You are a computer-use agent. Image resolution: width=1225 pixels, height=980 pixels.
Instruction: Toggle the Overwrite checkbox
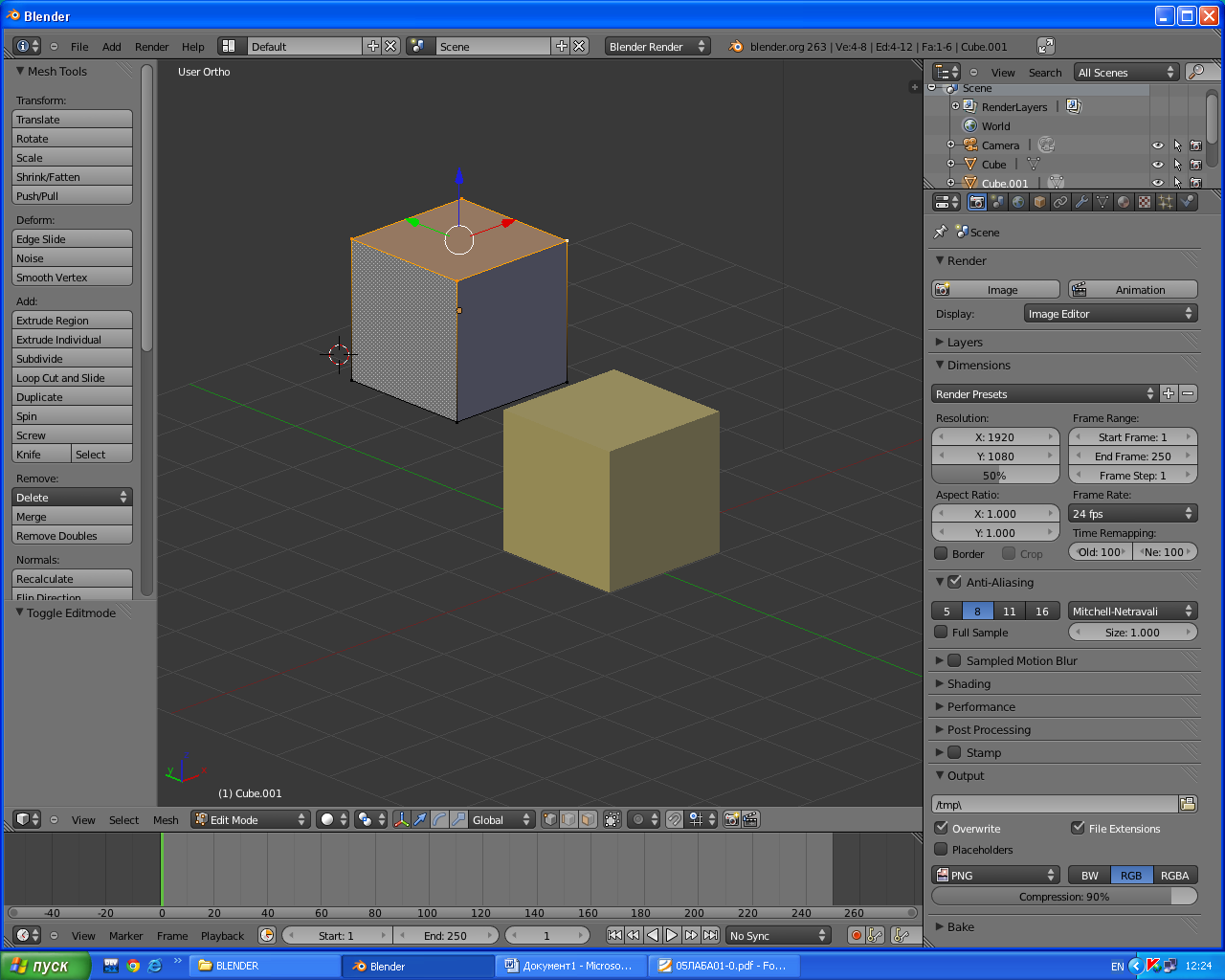pyautogui.click(x=941, y=828)
